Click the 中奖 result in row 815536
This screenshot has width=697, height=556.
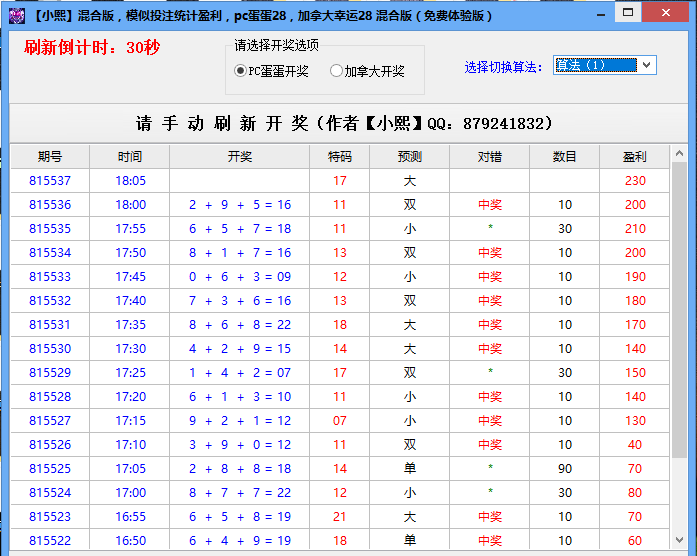pyautogui.click(x=490, y=205)
